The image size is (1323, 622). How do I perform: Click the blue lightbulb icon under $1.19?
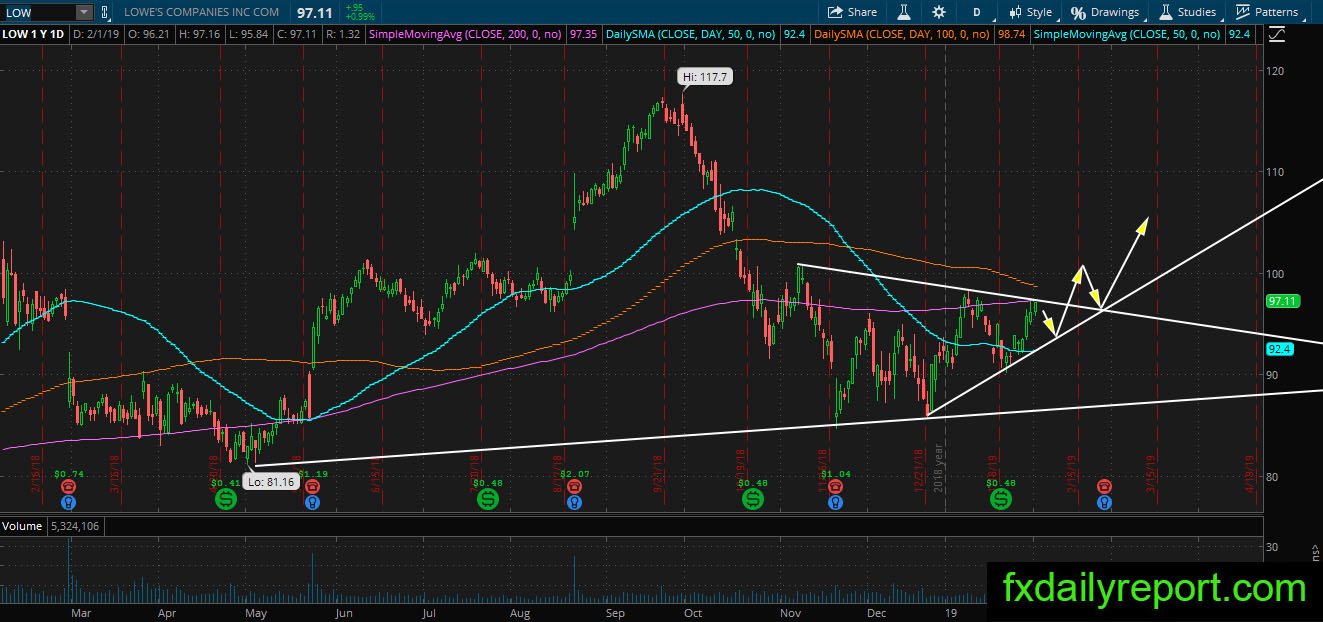pyautogui.click(x=313, y=500)
